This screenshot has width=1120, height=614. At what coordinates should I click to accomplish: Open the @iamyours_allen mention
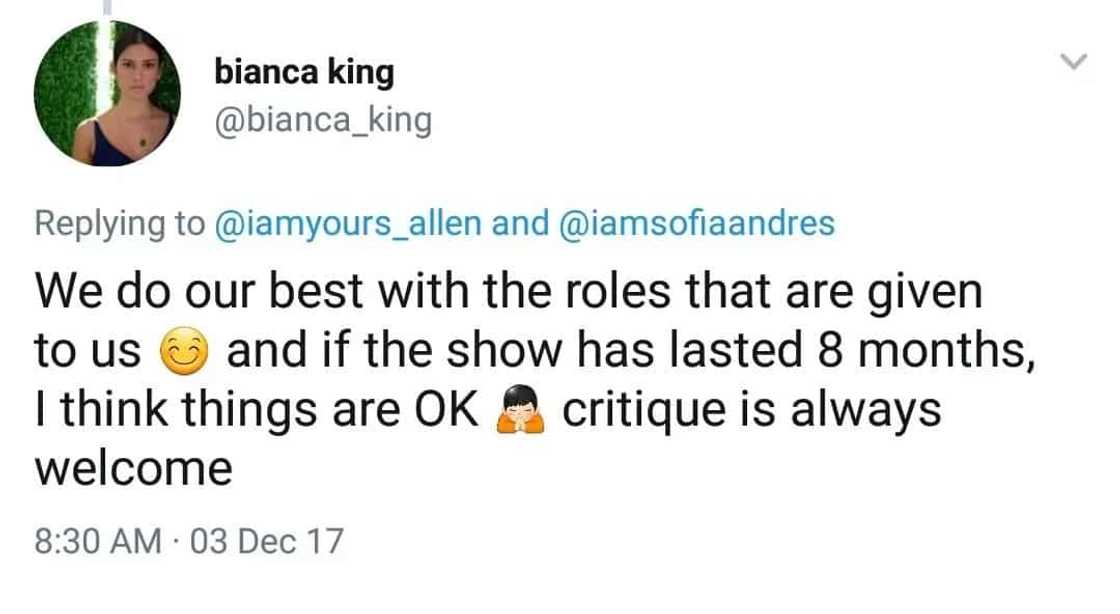350,223
